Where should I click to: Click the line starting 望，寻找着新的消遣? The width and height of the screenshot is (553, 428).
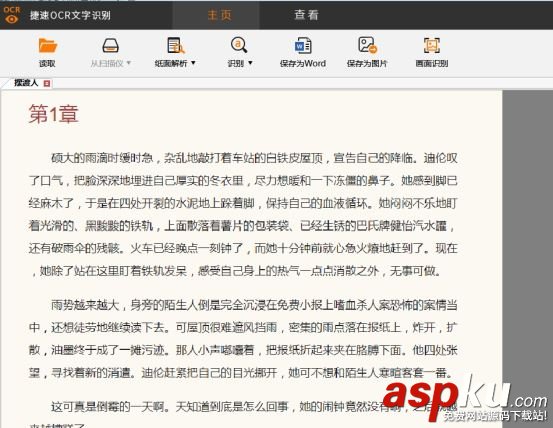pyautogui.click(x=241, y=373)
